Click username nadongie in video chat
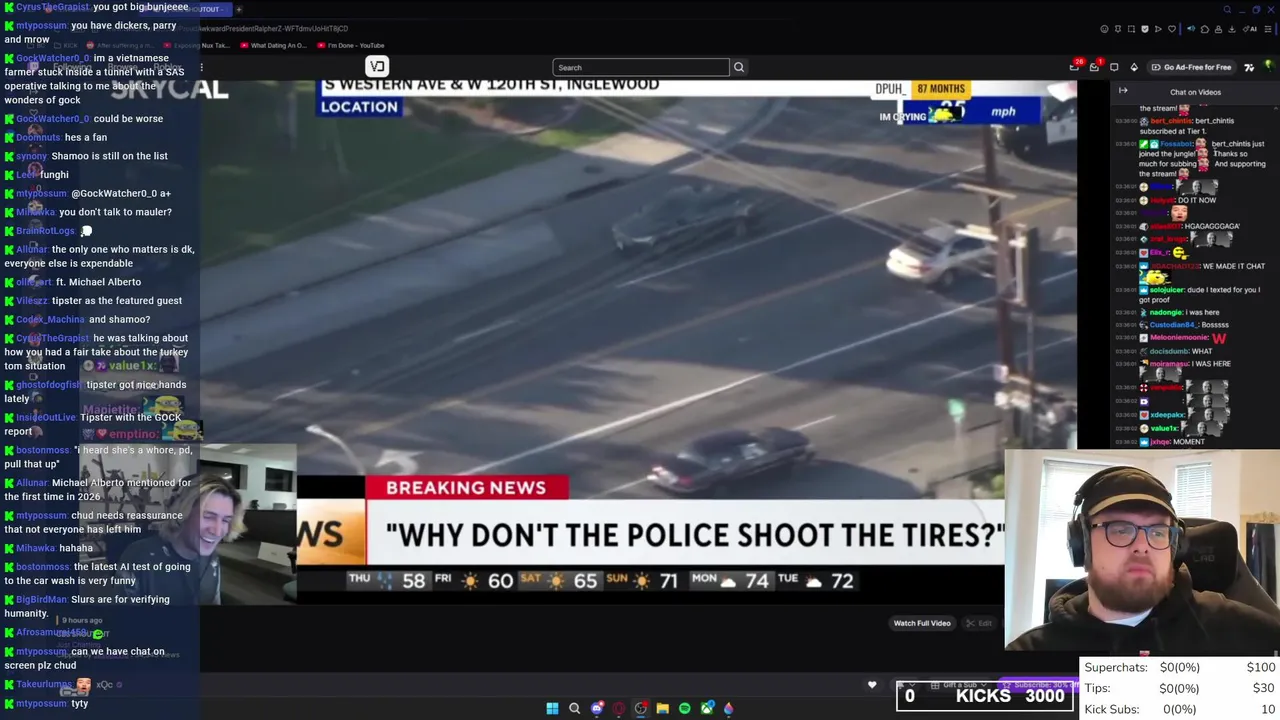The width and height of the screenshot is (1280, 720). (x=1165, y=312)
